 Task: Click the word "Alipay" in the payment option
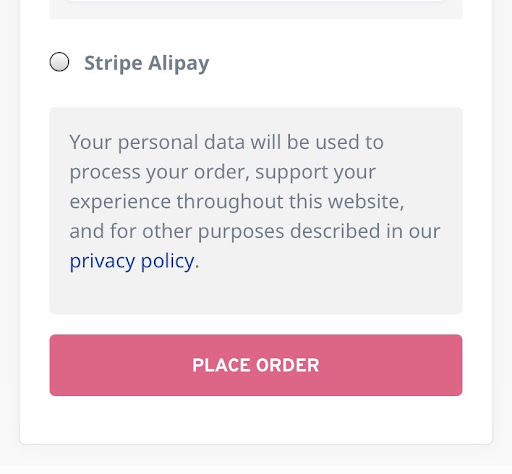tap(179, 63)
